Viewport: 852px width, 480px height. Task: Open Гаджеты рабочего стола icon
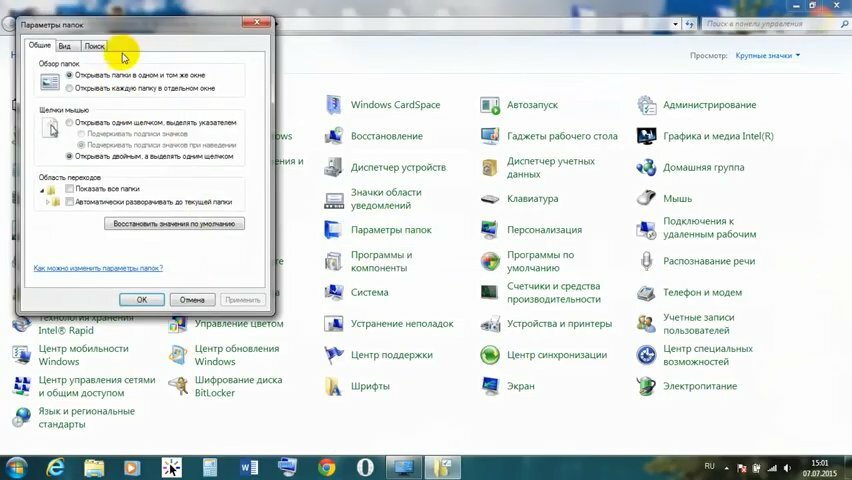pyautogui.click(x=490, y=136)
